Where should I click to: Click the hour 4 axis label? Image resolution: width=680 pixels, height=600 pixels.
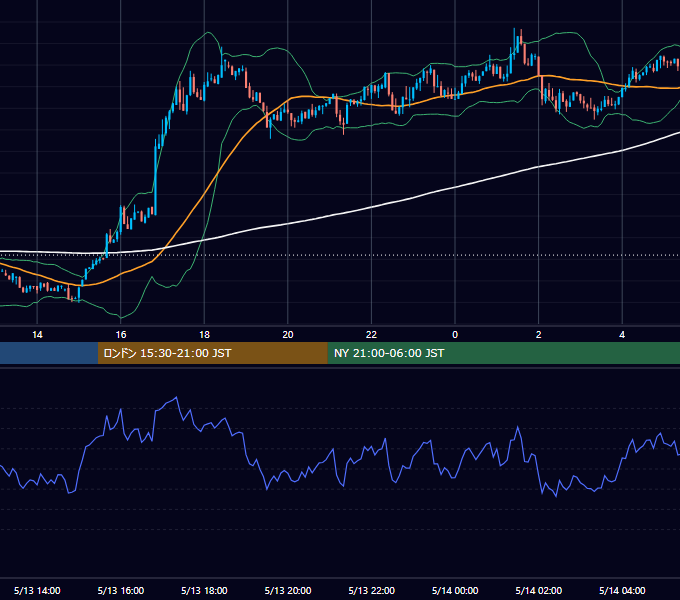(x=622, y=335)
